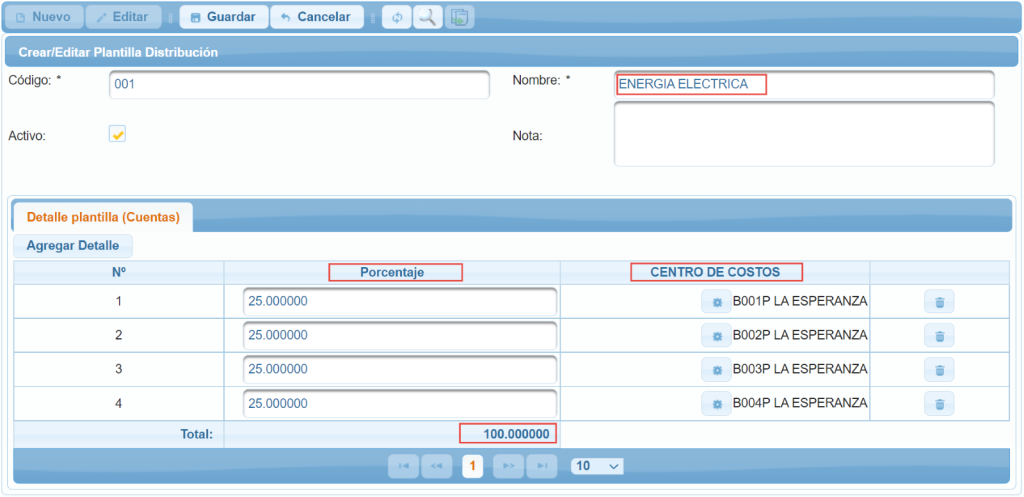Open cost center picker for B002P row
1024x497 pixels.
click(716, 336)
